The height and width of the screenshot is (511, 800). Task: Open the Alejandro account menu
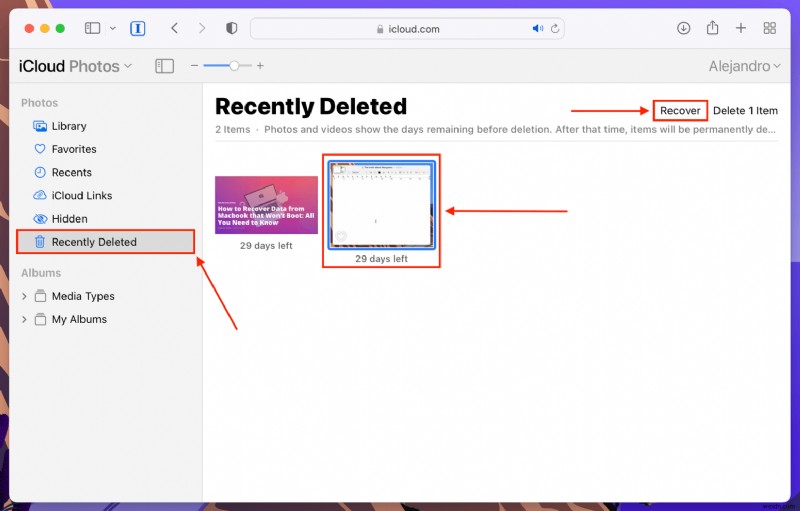744,66
